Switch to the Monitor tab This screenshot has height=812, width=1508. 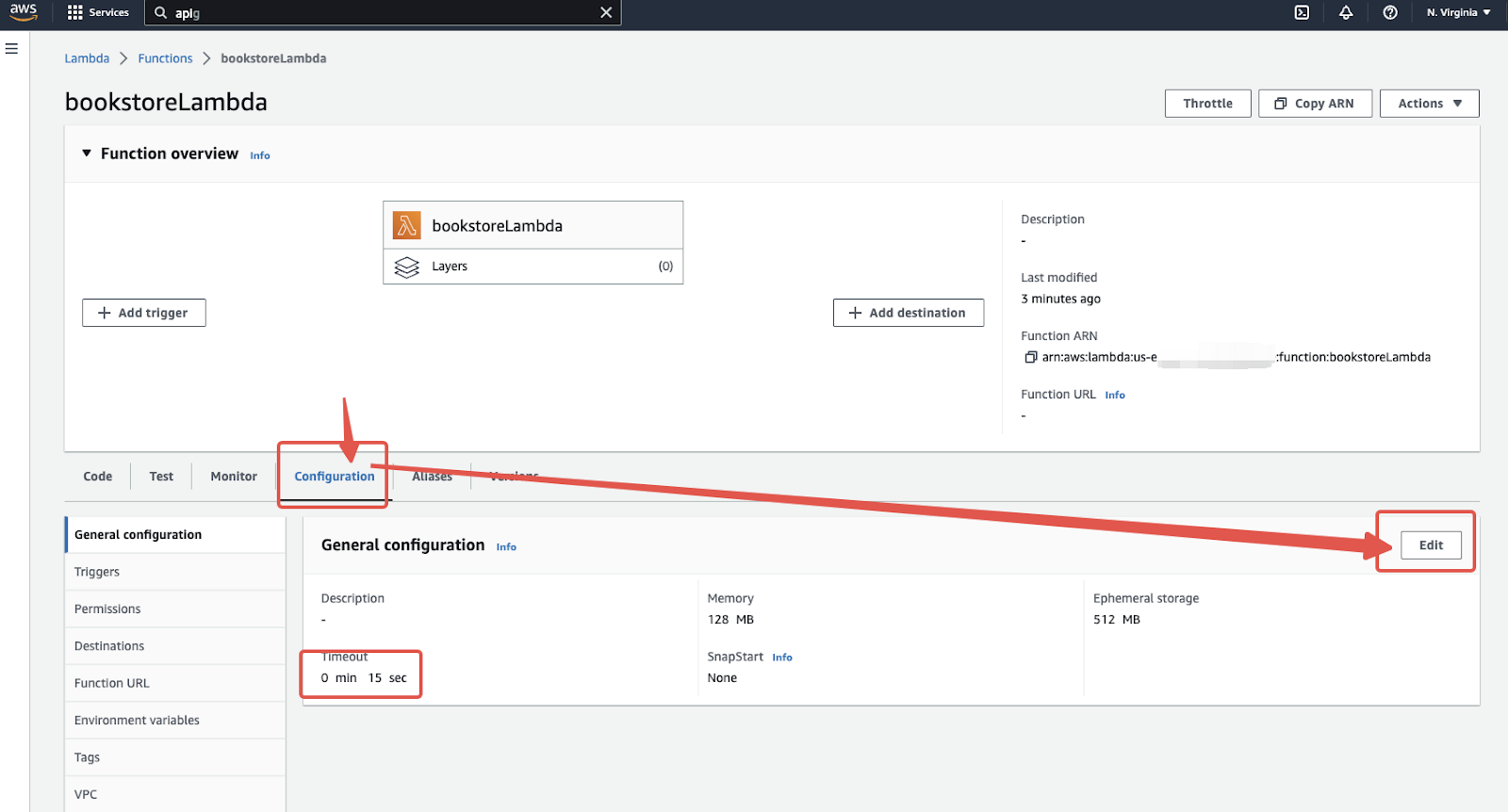coord(234,477)
